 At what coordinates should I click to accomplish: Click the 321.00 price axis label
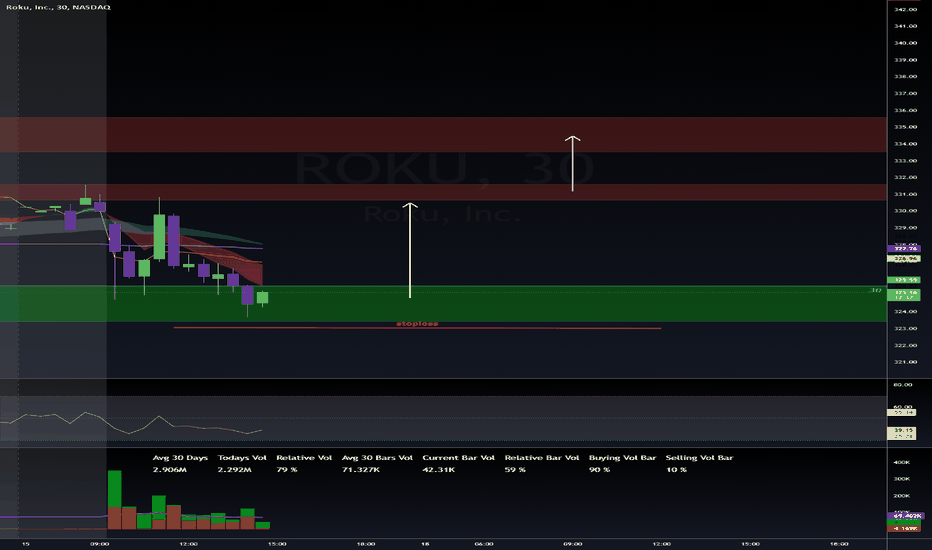click(x=905, y=362)
